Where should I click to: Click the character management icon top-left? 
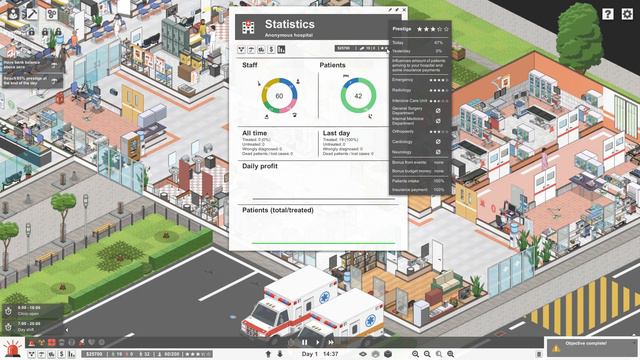click(x=13, y=14)
